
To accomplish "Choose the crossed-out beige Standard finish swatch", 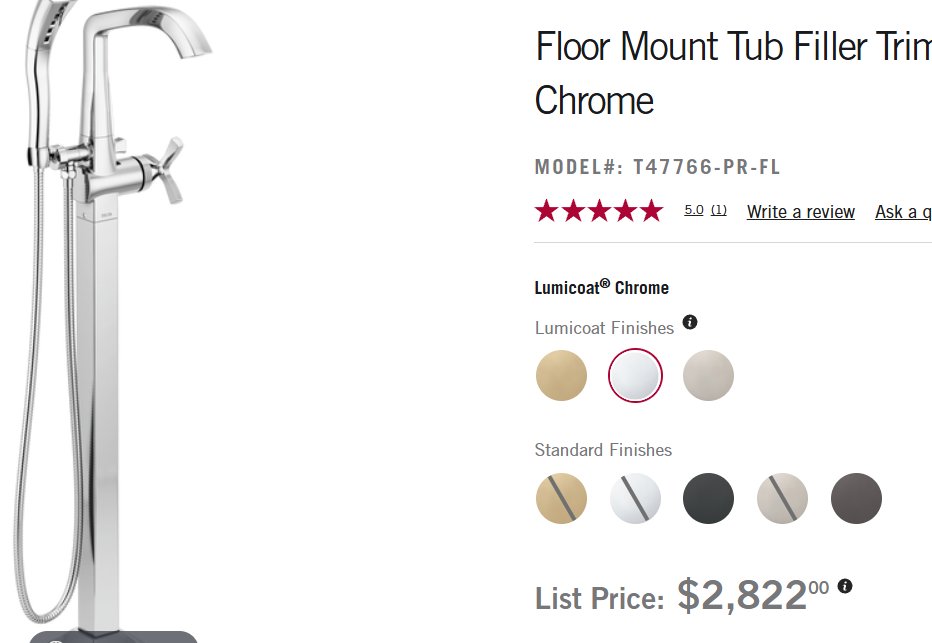I will click(783, 498).
